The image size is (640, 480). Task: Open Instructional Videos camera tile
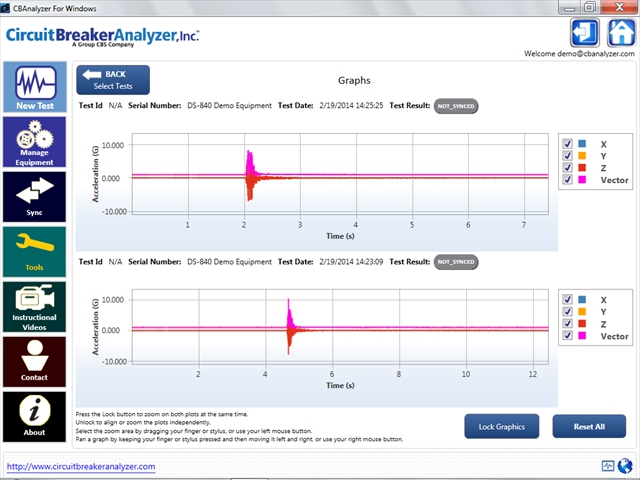[x=35, y=307]
